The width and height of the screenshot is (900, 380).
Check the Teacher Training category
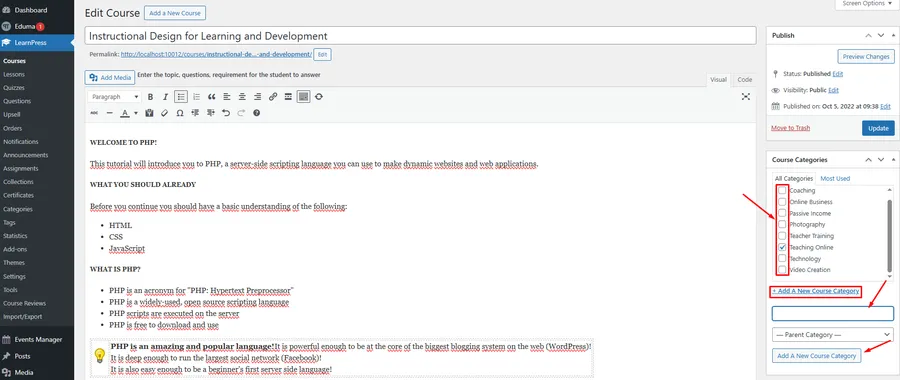point(782,236)
